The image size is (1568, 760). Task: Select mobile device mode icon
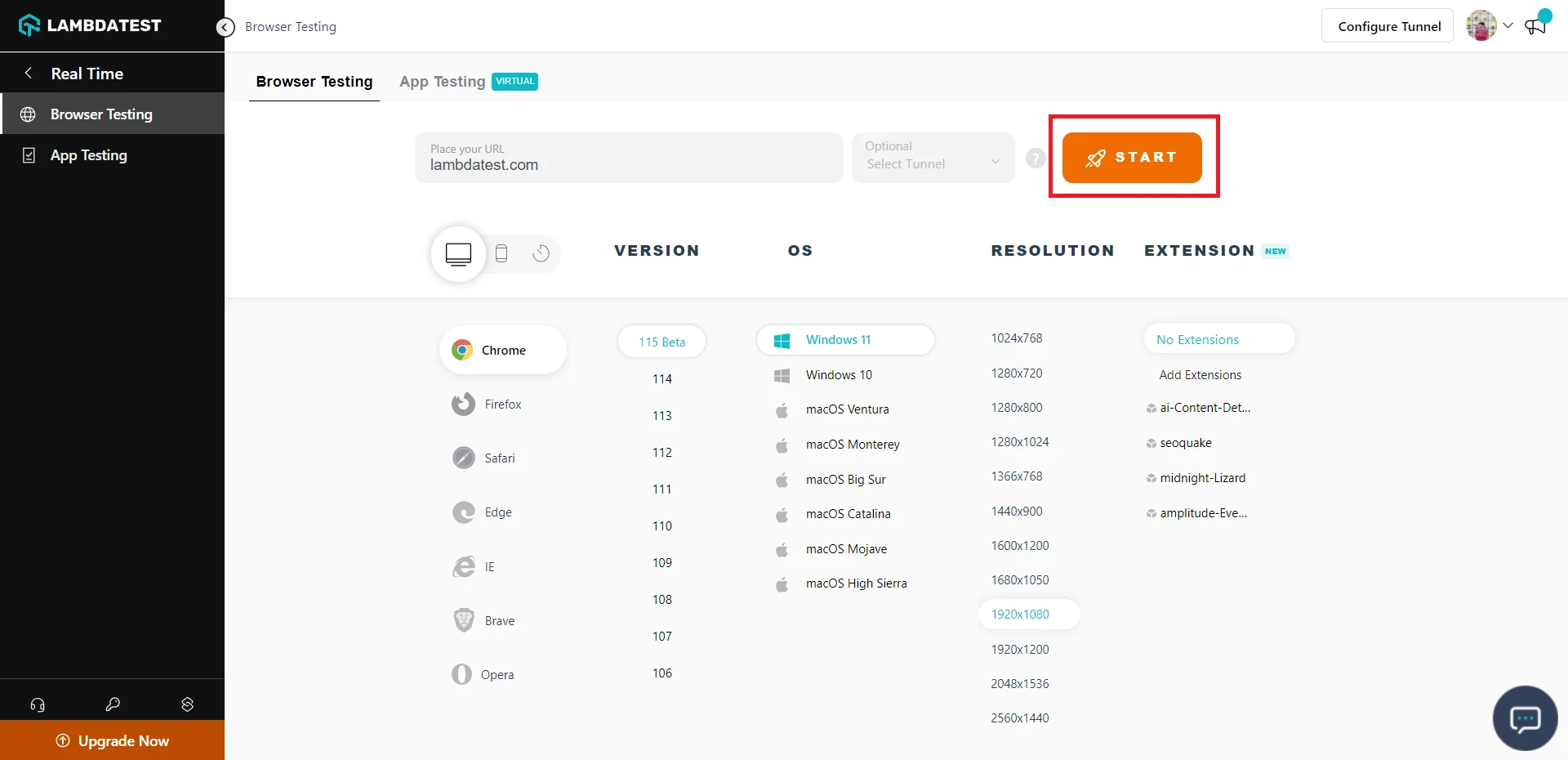501,253
